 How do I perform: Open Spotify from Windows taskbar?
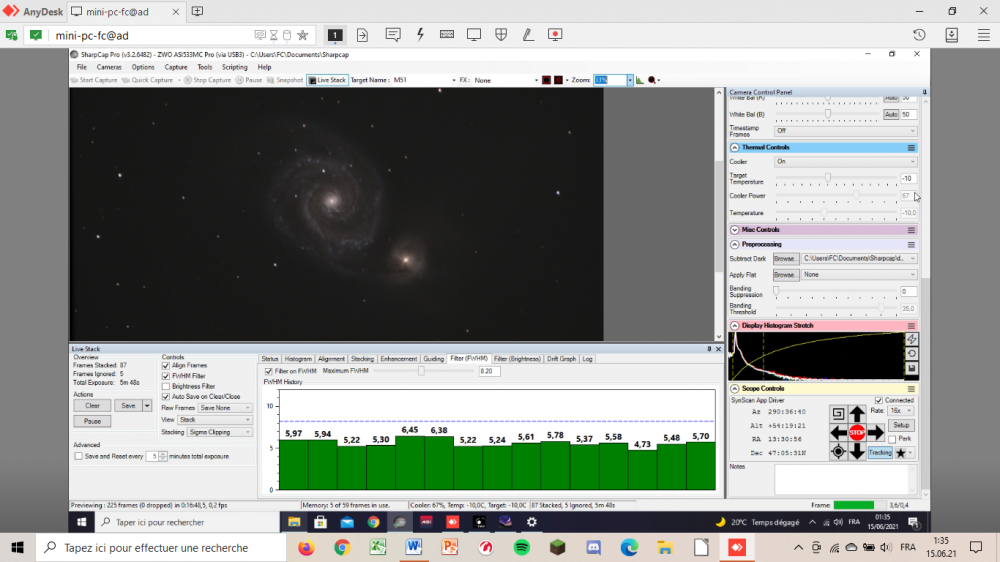point(522,547)
